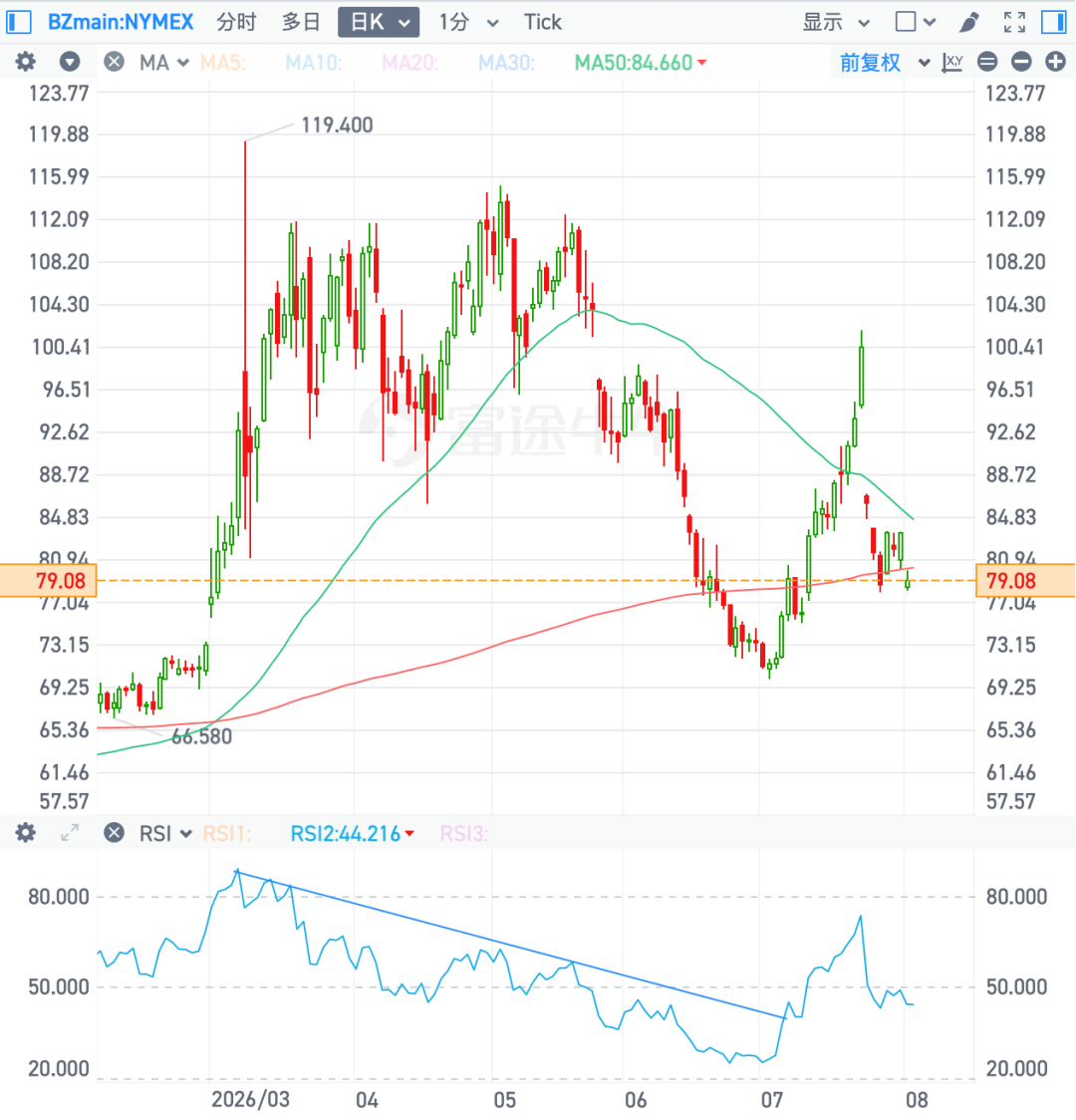Image resolution: width=1076 pixels, height=1120 pixels.
Task: Open MA indicator settings gear
Action: click(26, 62)
